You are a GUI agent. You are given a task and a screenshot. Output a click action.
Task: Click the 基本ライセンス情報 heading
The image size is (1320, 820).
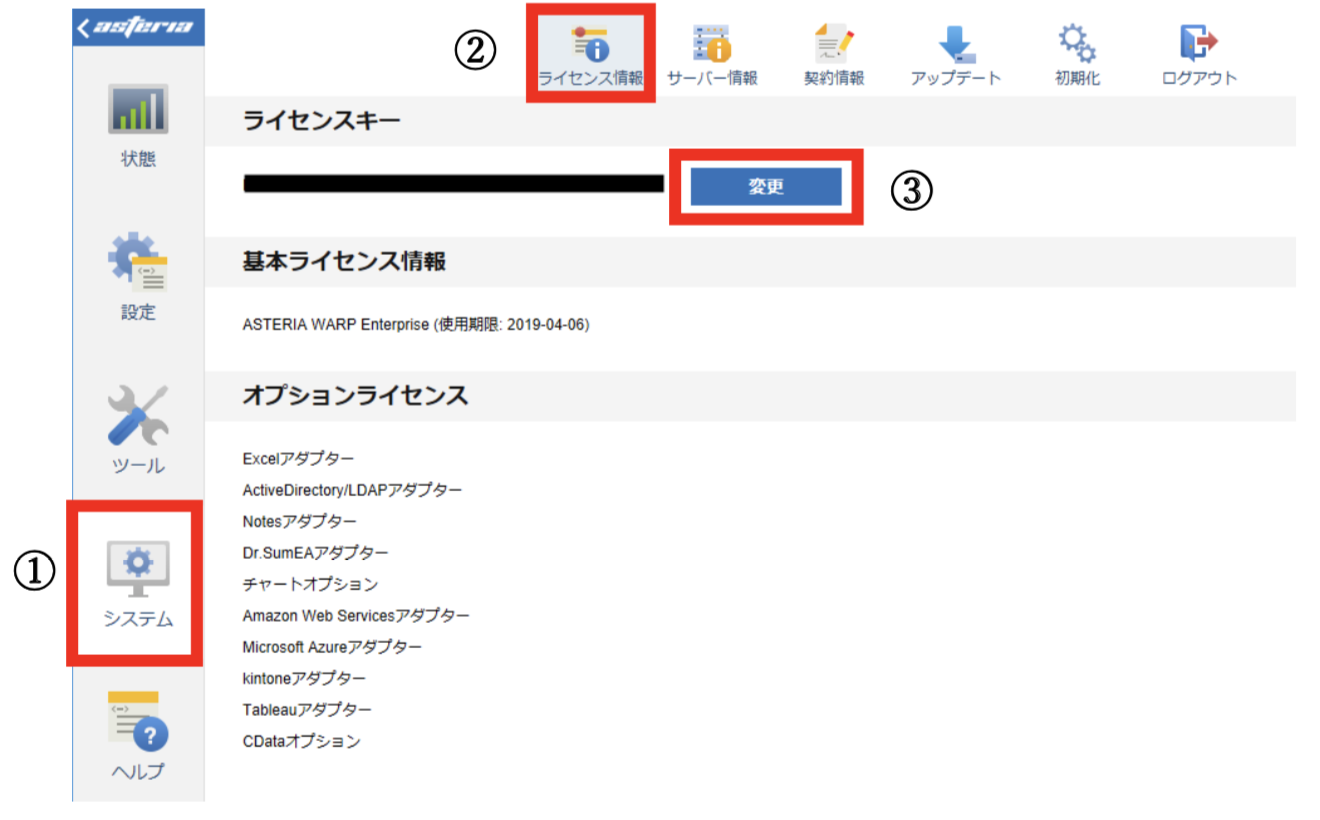344,261
